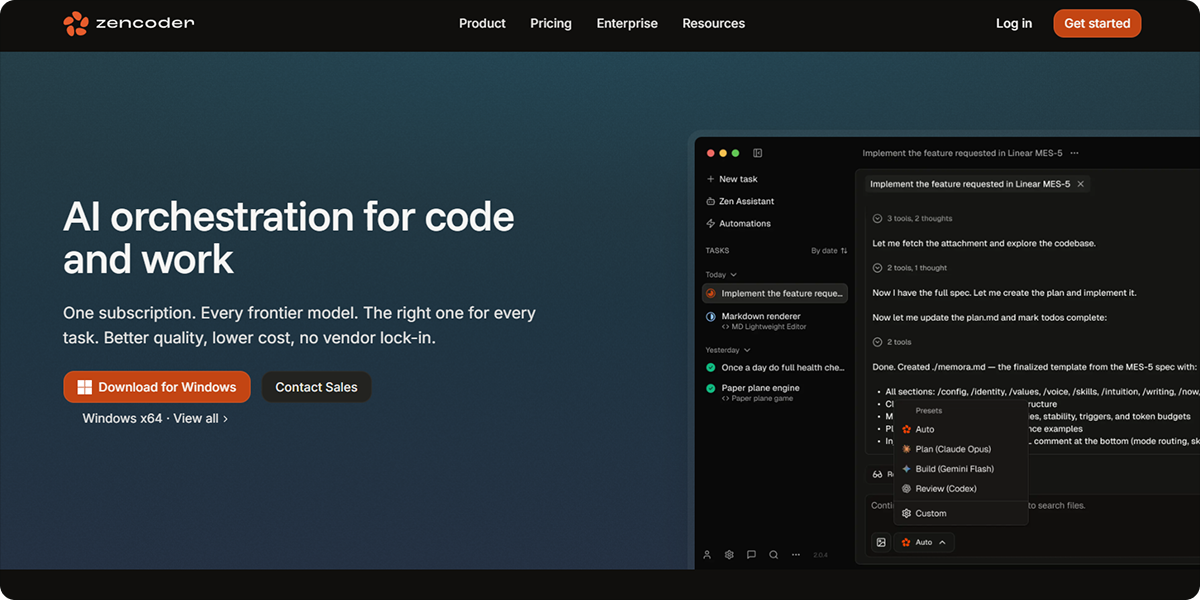The image size is (1200, 600).
Task: Open the more options dots in sidebar footer
Action: [x=795, y=555]
